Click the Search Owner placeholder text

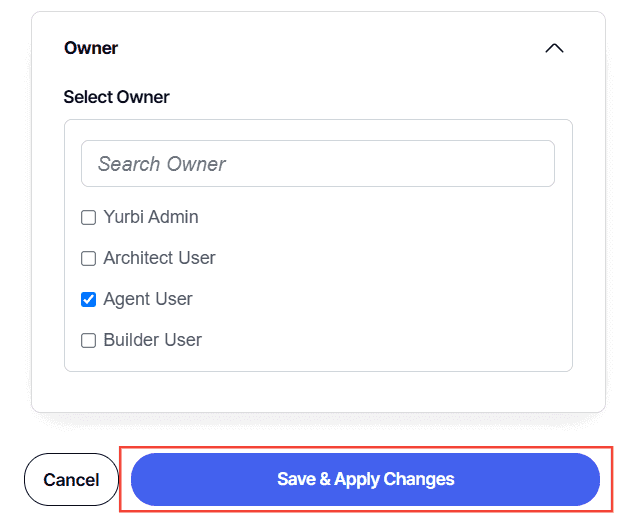click(x=162, y=164)
